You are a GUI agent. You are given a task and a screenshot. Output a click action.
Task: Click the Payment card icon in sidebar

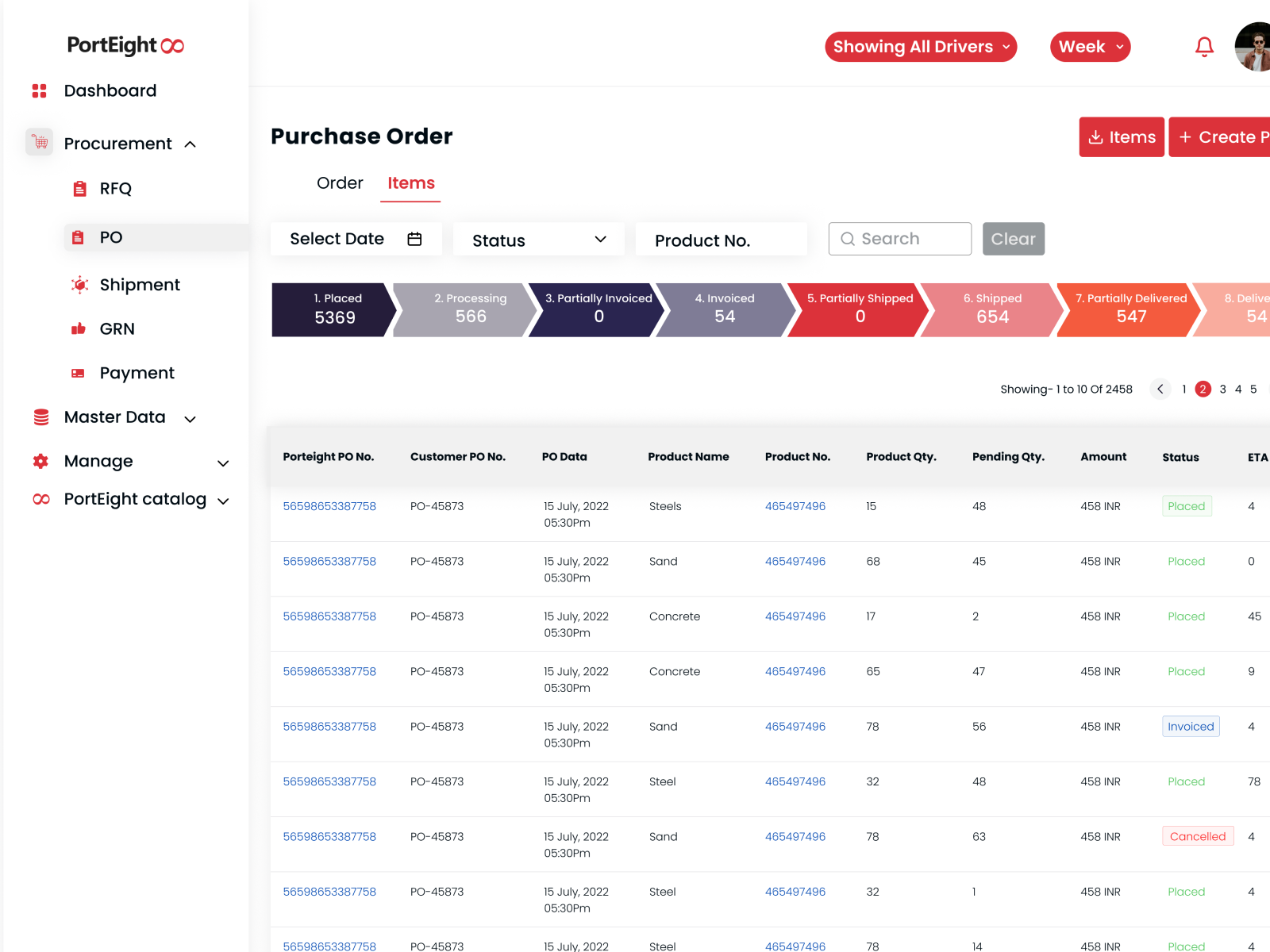[x=78, y=372]
